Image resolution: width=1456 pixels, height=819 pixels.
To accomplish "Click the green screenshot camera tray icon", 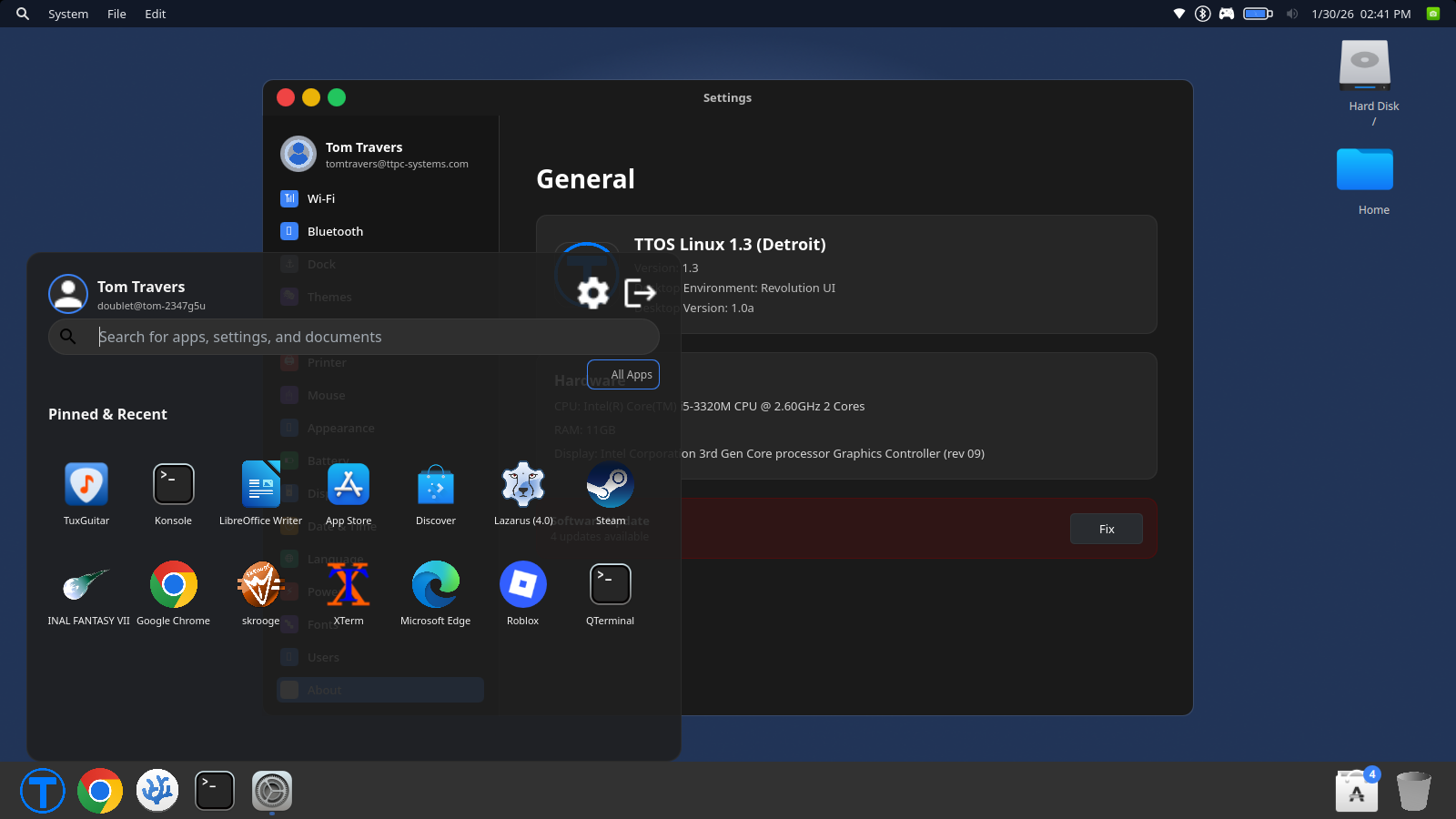I will click(1433, 14).
